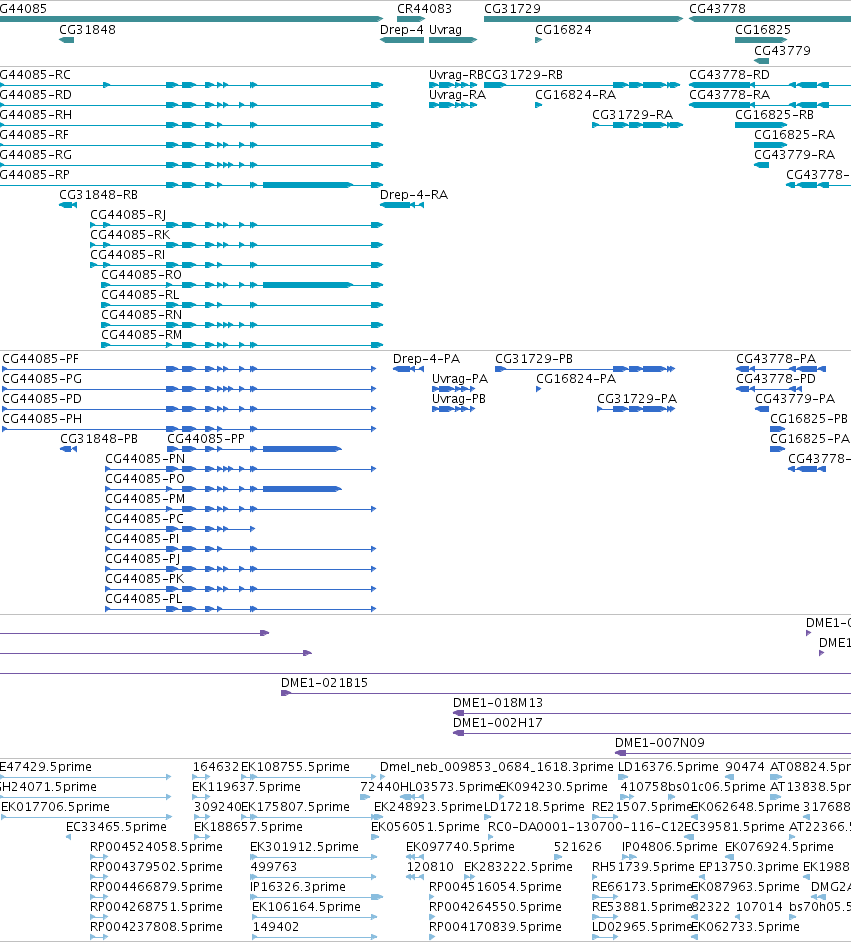Click the RP004524058.5prime EST label
Image resolution: width=851 pixels, height=942 pixels.
(156, 846)
